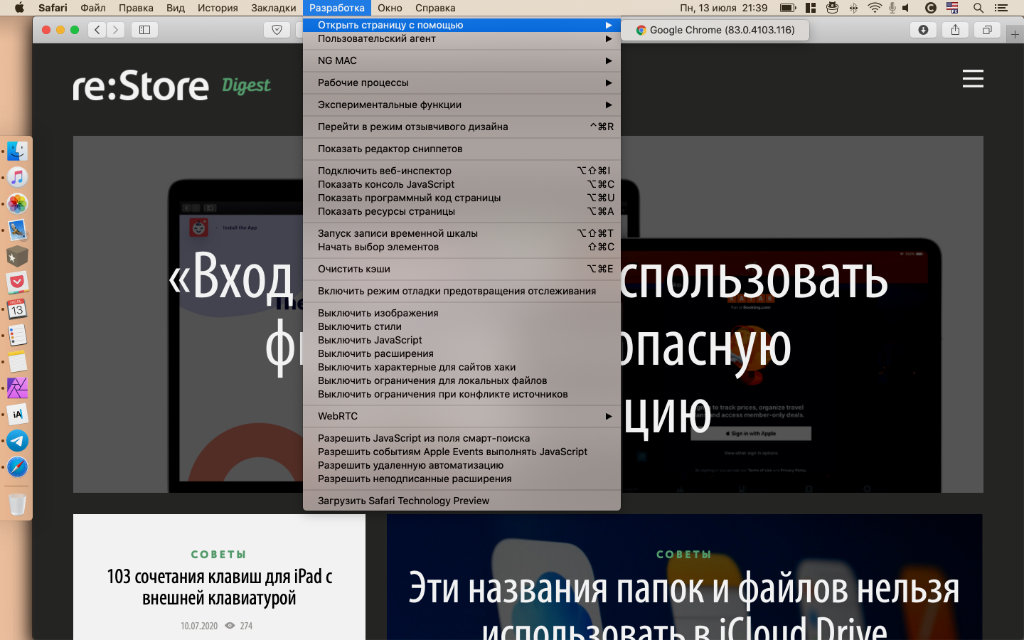Click Safari compass icon in Dock
Viewport: 1024px width, 640px height.
[18, 467]
